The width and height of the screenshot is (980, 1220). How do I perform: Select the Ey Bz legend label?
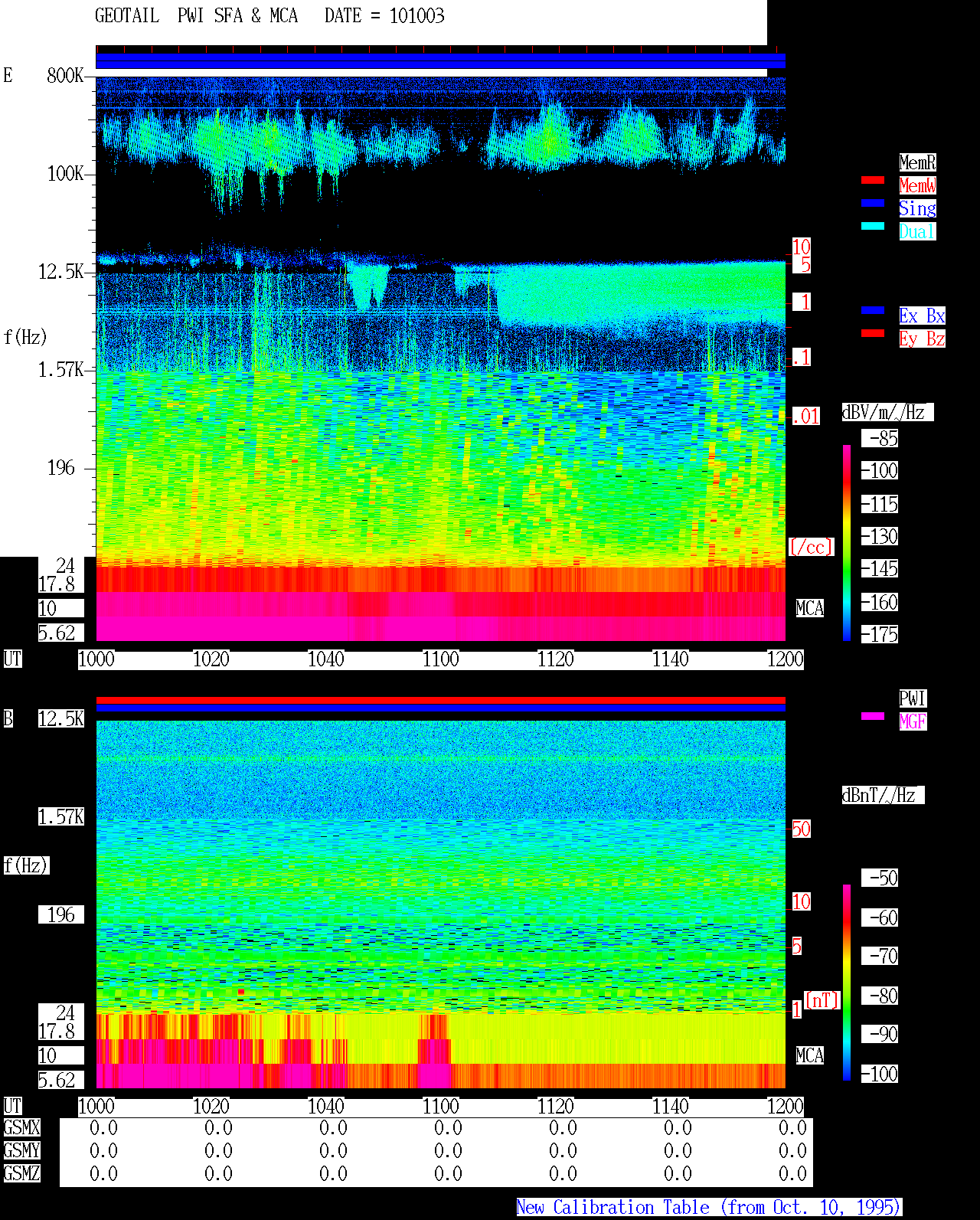922,339
